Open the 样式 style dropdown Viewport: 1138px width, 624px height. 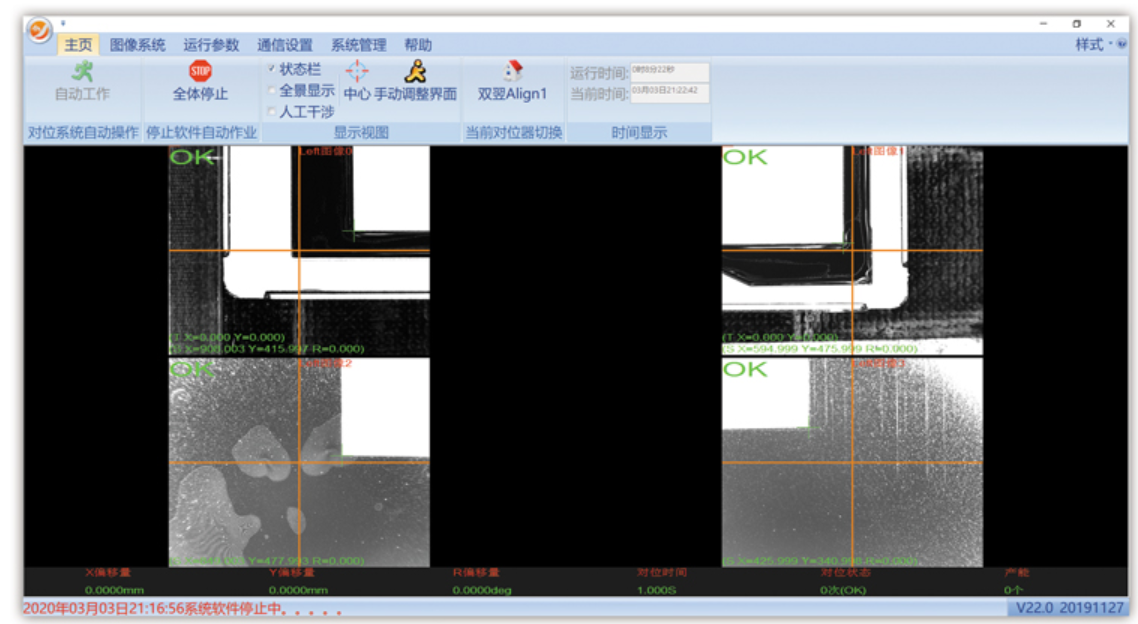click(1092, 45)
